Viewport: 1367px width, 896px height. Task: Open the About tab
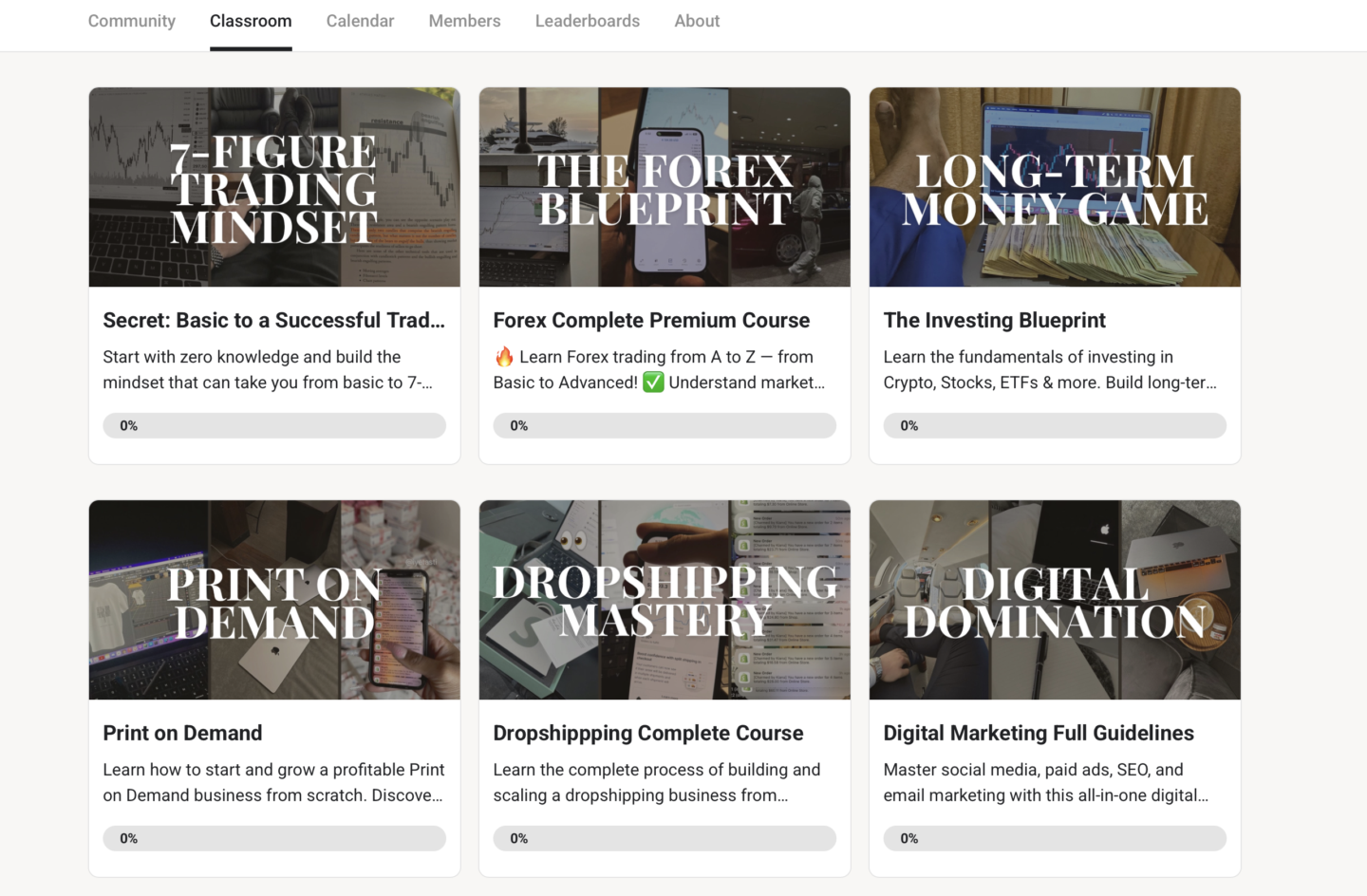click(697, 21)
